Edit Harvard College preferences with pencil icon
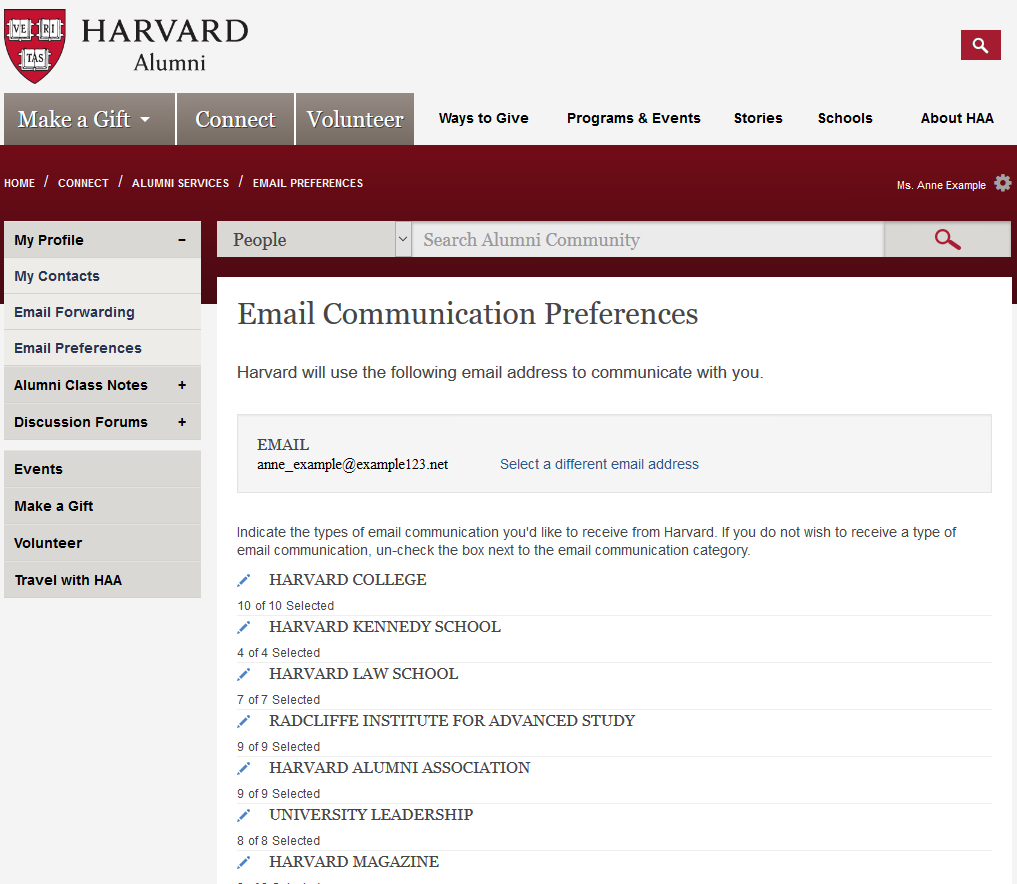 click(244, 580)
